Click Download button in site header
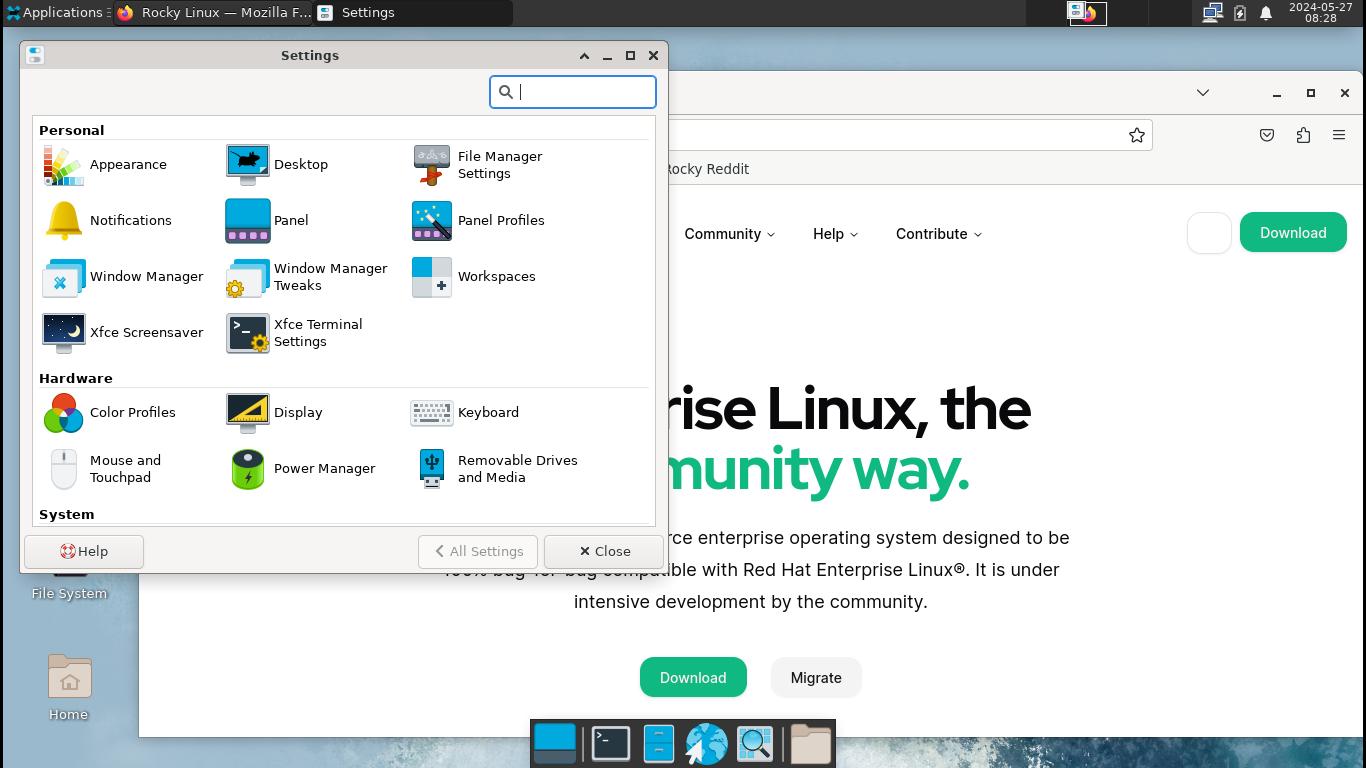 1293,233
